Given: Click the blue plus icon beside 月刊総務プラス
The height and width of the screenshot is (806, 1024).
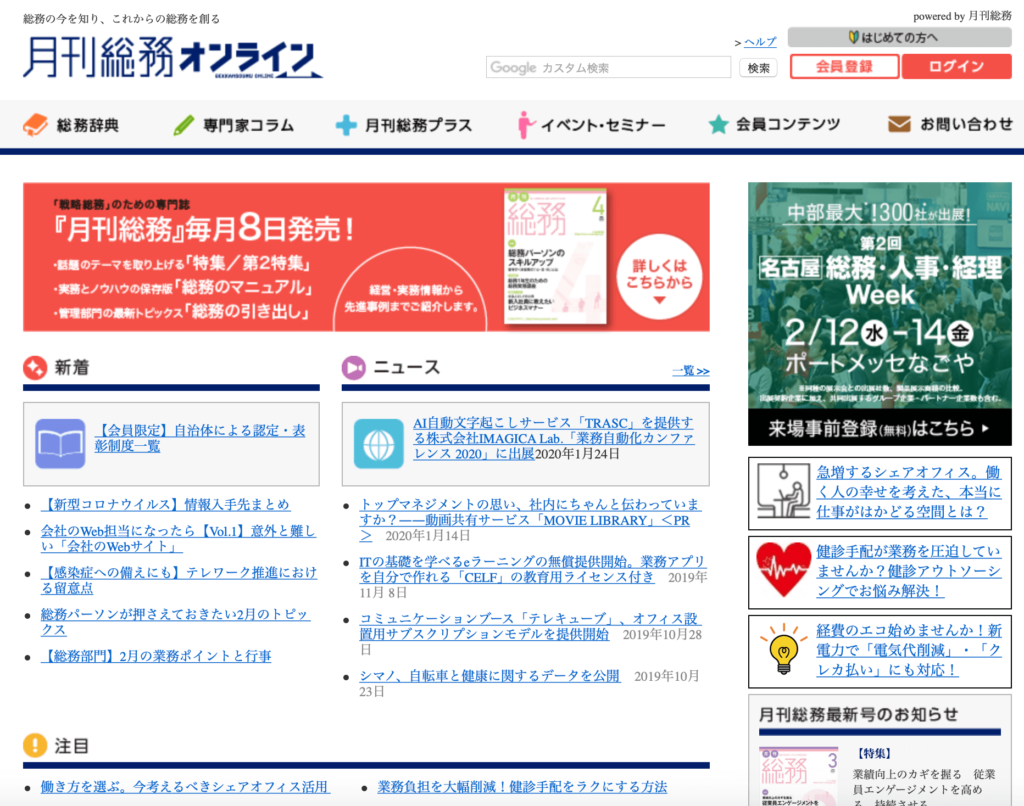Looking at the screenshot, I should pos(345,125).
